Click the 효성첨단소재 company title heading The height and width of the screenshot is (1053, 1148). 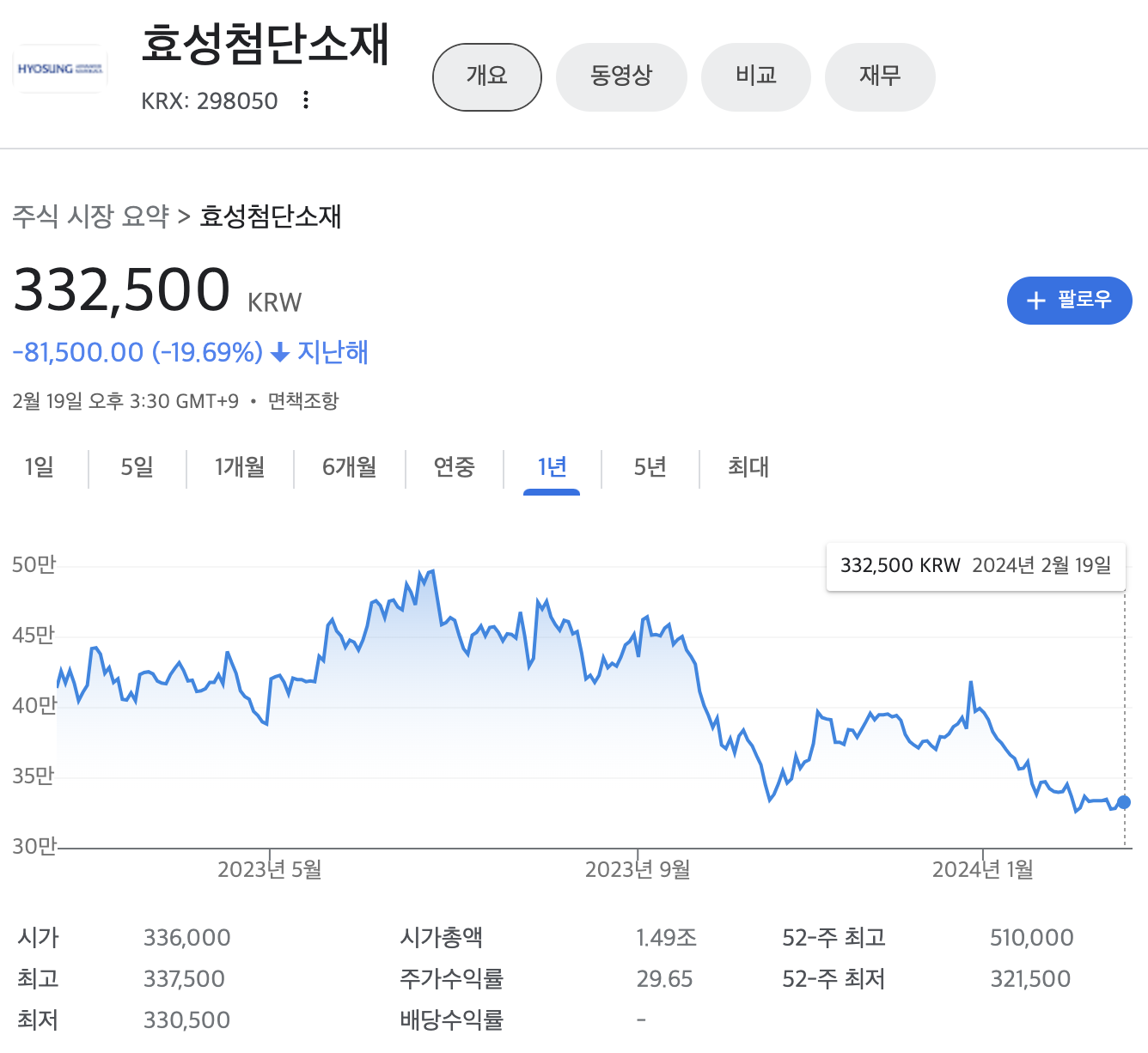point(266,43)
